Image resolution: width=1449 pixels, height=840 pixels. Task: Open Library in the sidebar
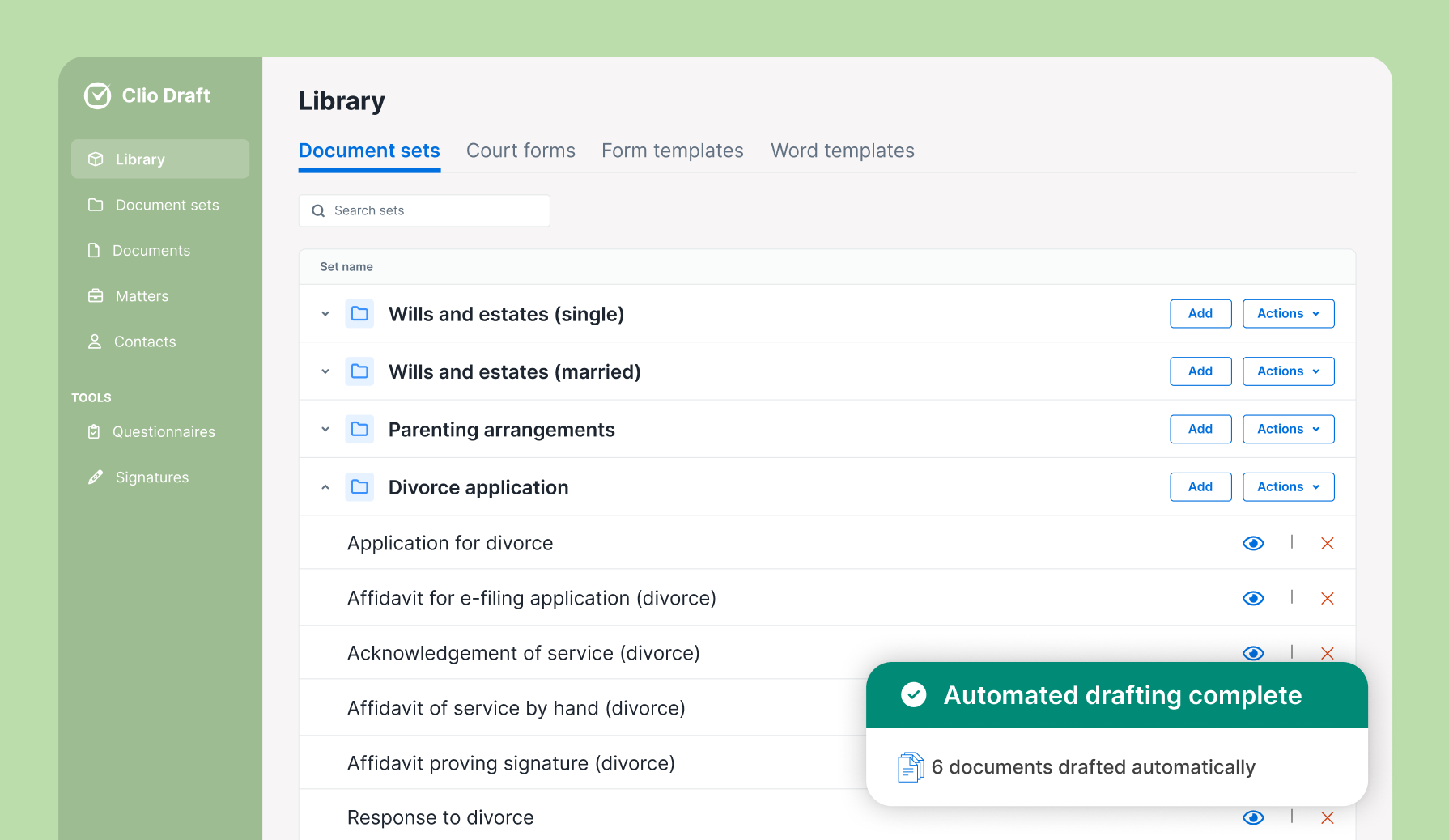160,159
